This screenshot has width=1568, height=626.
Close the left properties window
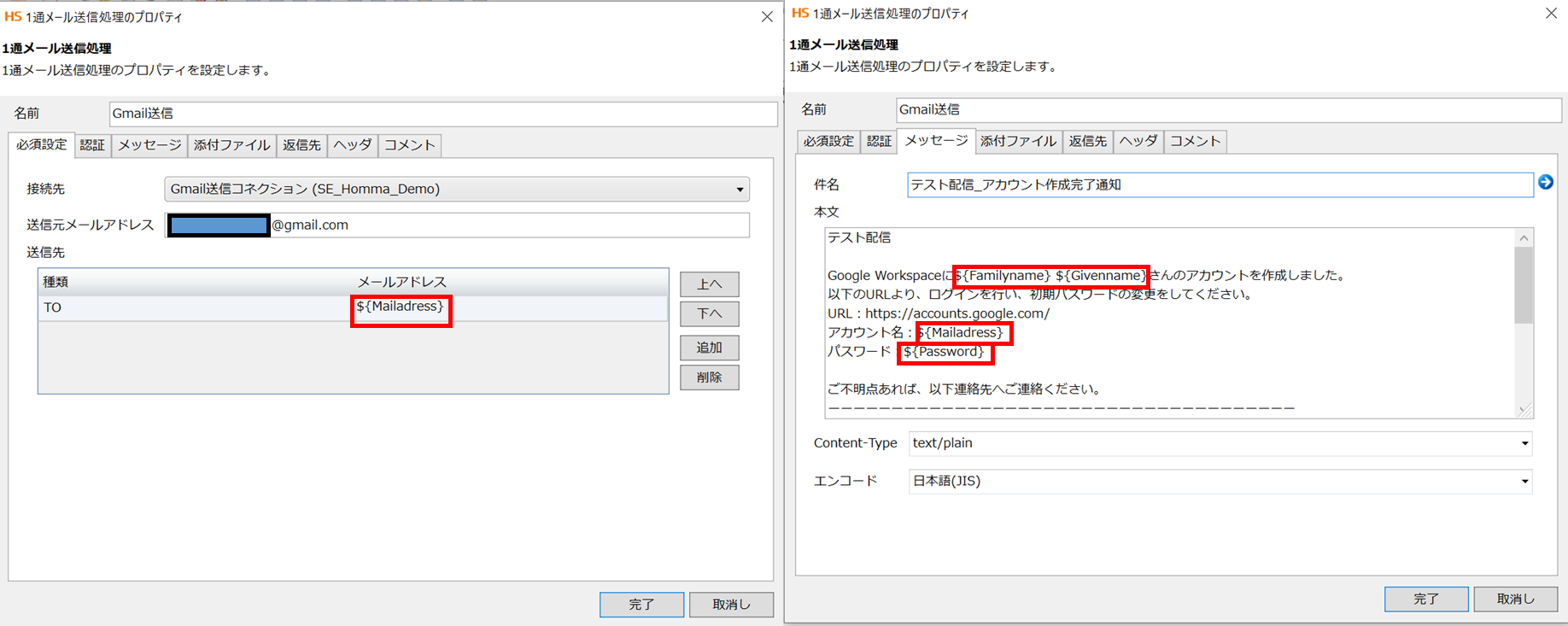767,17
